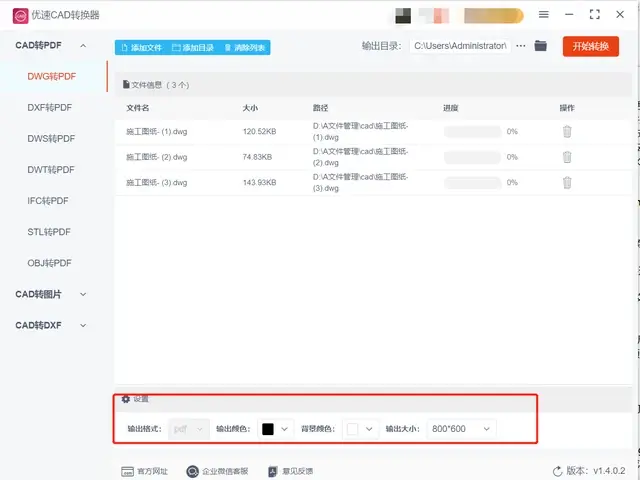Open the hamburger menu in title bar
Viewport: 640px width, 480px height.
point(544,15)
